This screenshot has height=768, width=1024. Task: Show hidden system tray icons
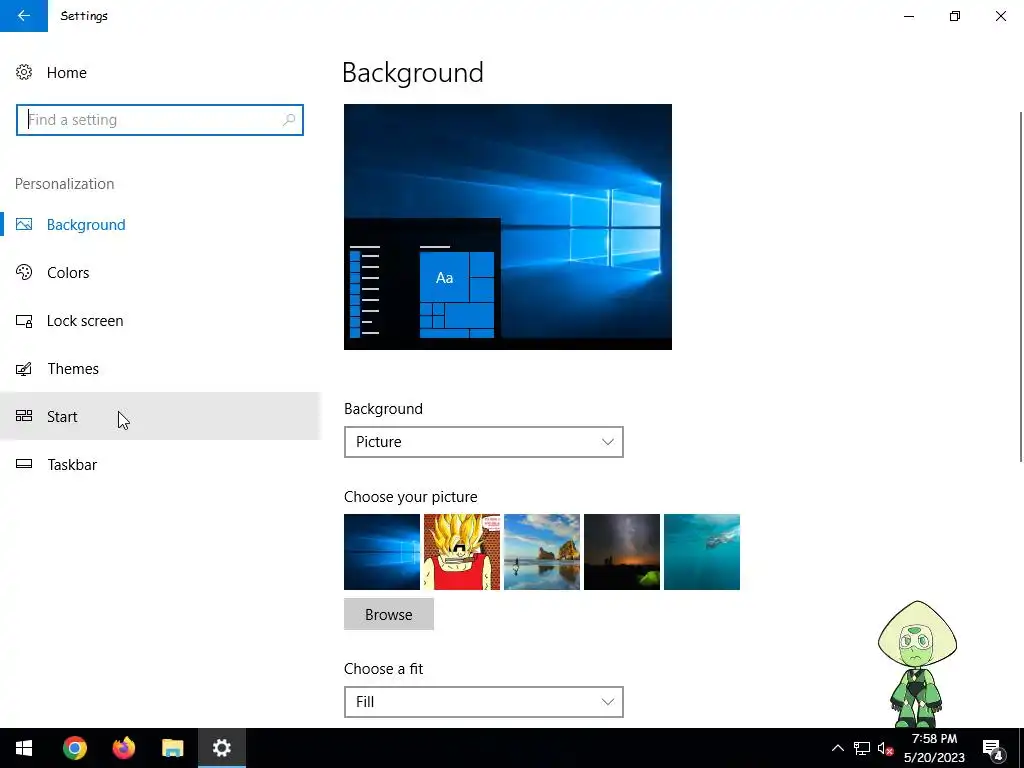838,748
